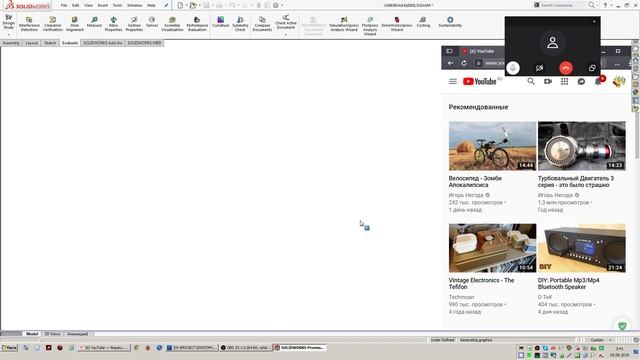Expand the Options gear dropdown arrow
Viewport: 640px width, 360px height.
(x=282, y=5)
